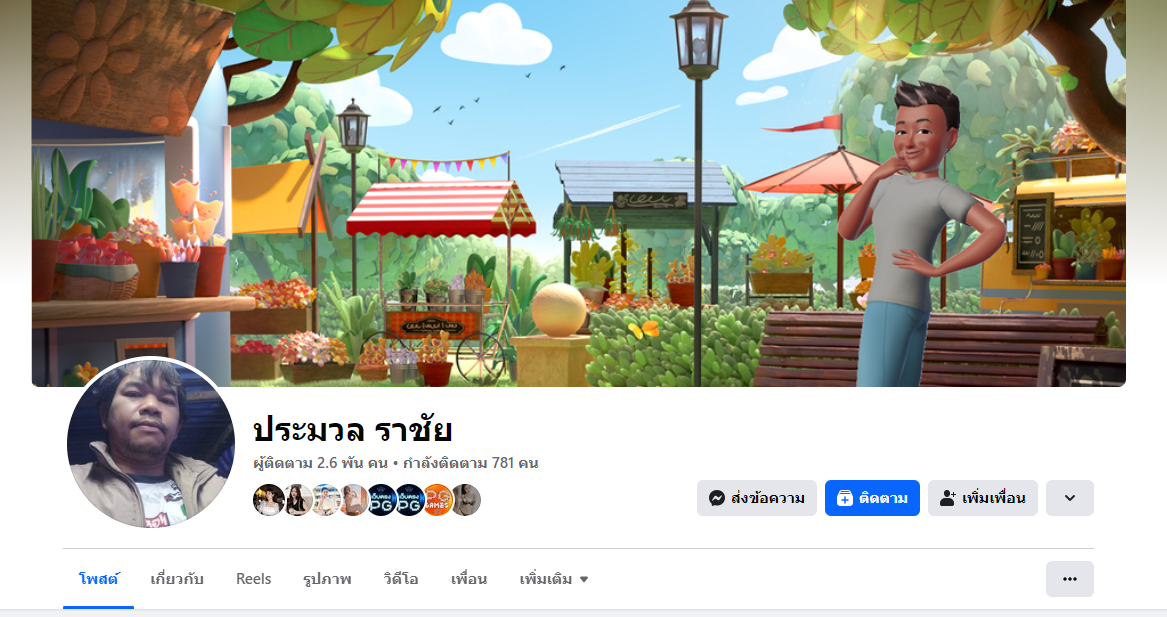Open the เพื่อน friends tab
The width and height of the screenshot is (1167, 617).
pyautogui.click(x=469, y=579)
